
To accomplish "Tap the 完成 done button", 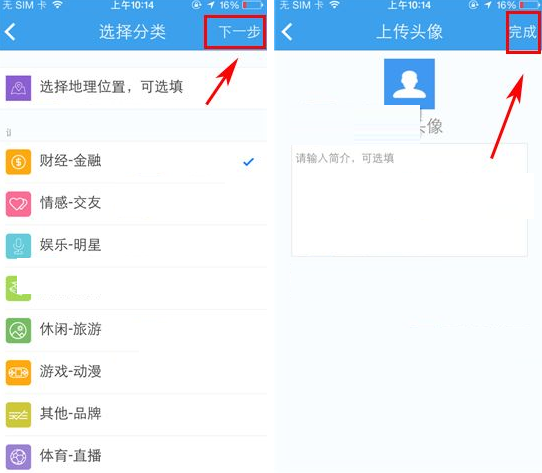I will click(x=523, y=32).
